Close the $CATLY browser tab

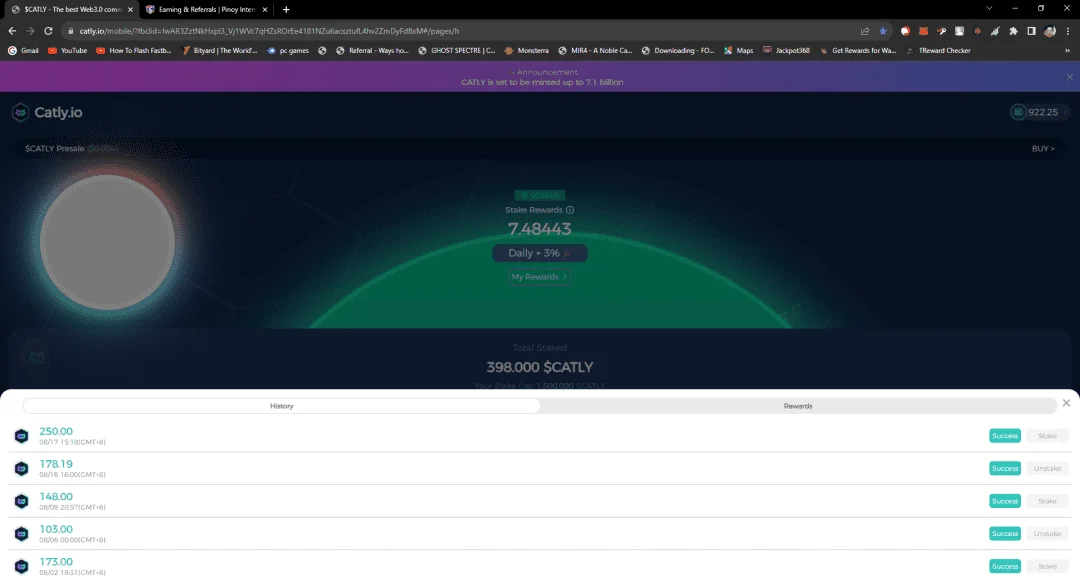click(x=130, y=10)
